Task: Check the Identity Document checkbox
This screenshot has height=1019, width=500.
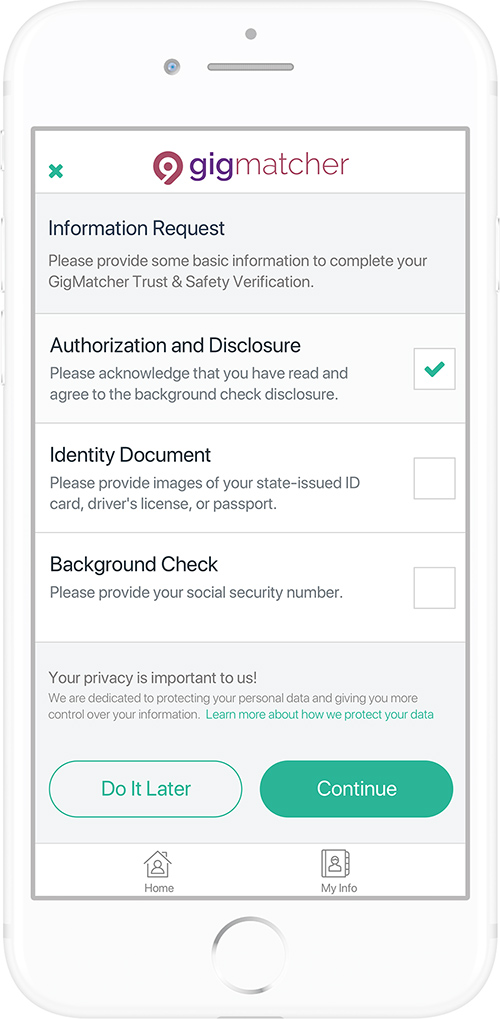Action: (434, 478)
